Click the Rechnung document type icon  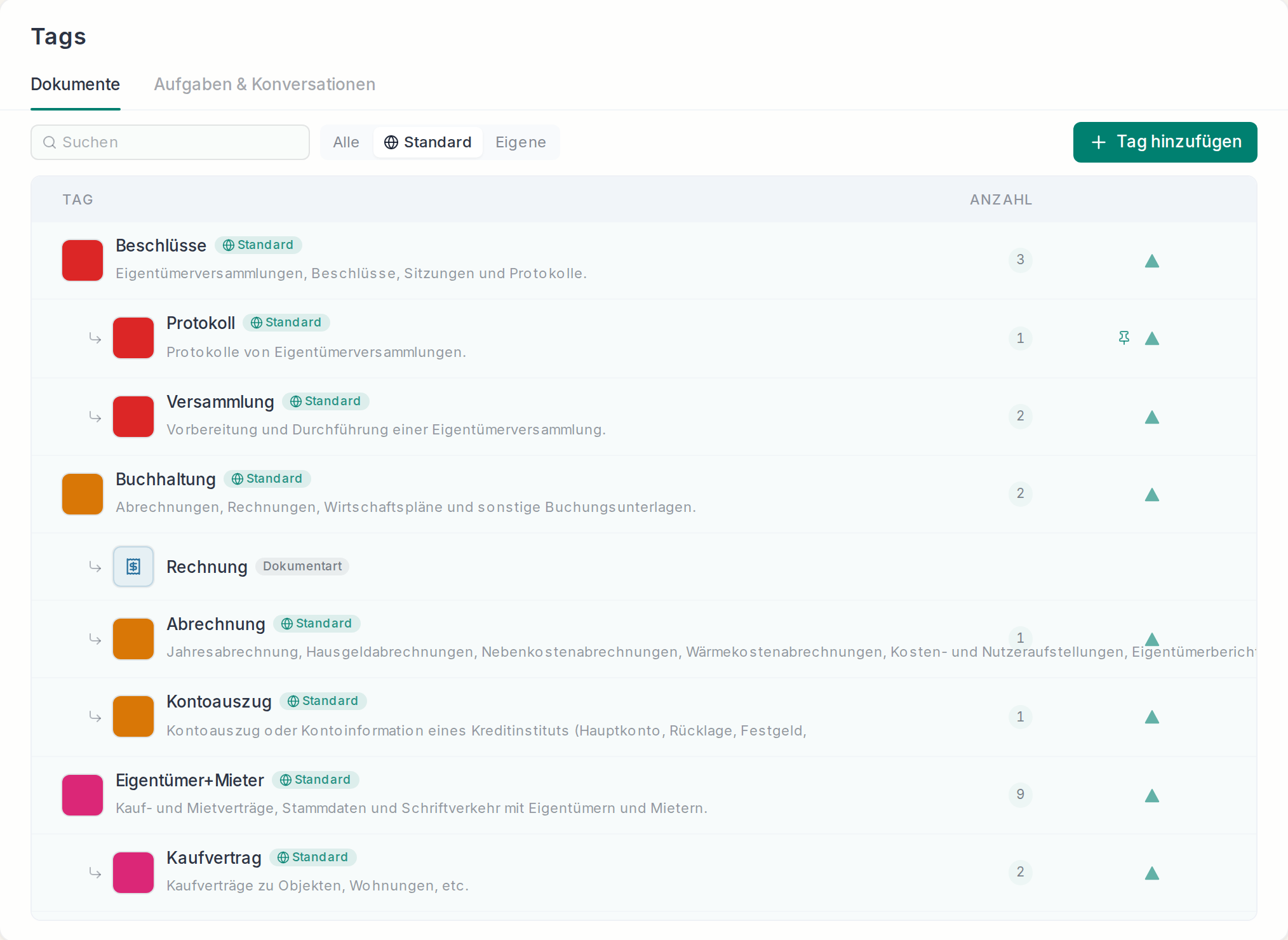[133, 567]
